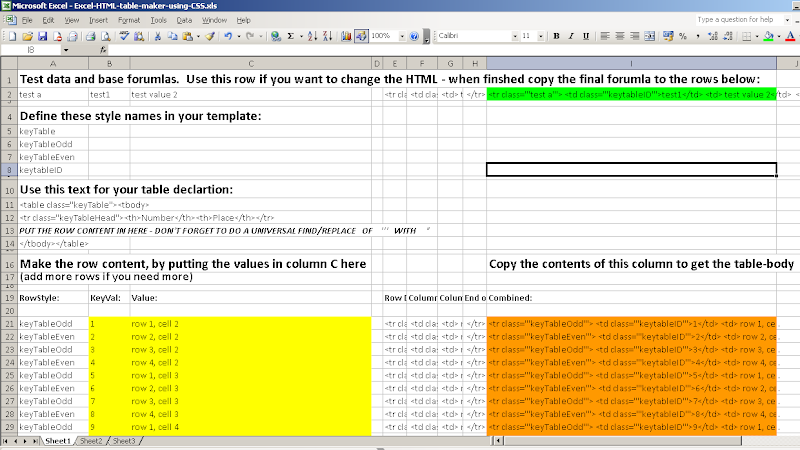Print the sheet using printer icon
800x450 pixels.
pyautogui.click(x=91, y=36)
